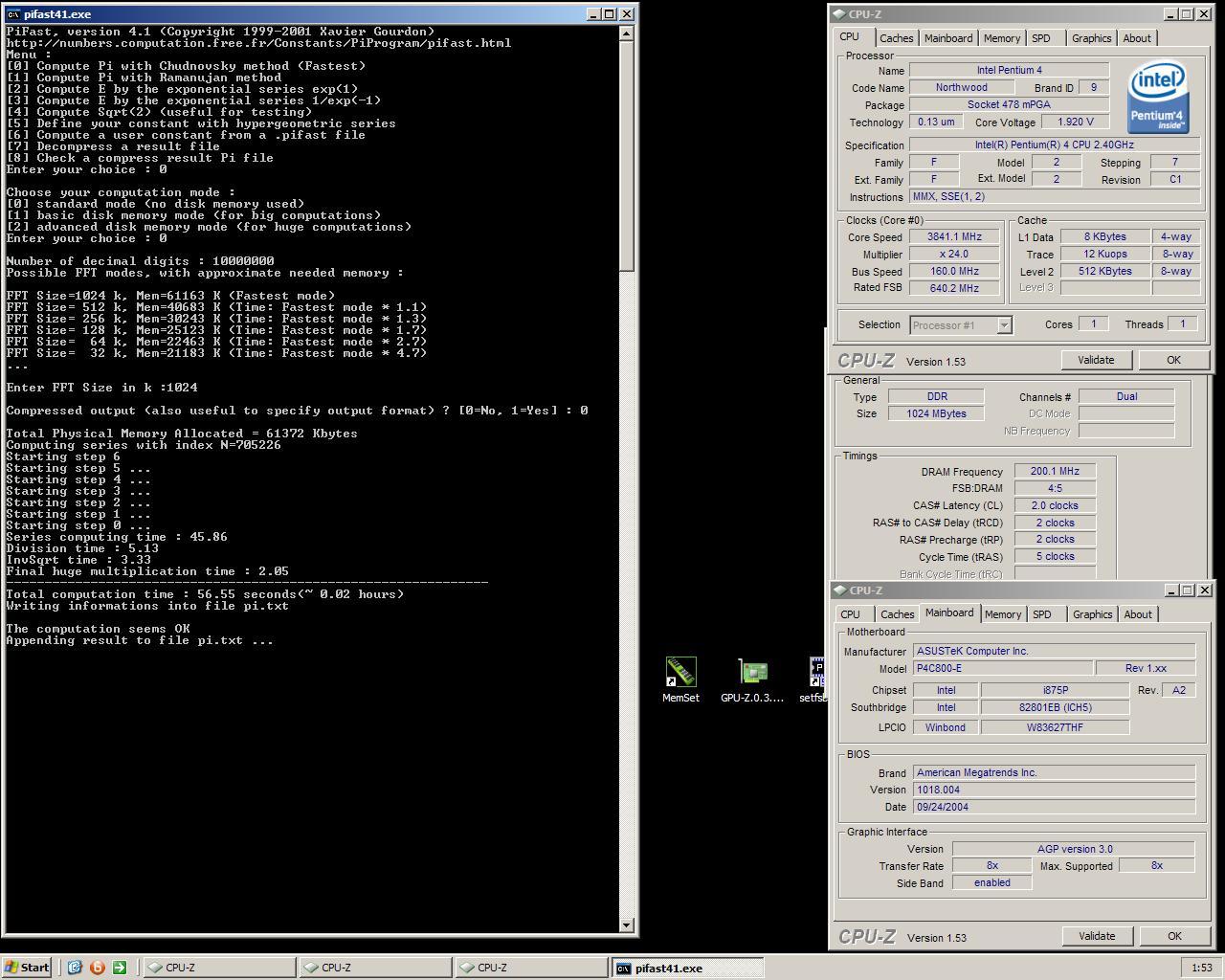This screenshot has width=1225, height=980.
Task: Click Validate in bottom CPU-Z window
Action: pyautogui.click(x=1097, y=936)
